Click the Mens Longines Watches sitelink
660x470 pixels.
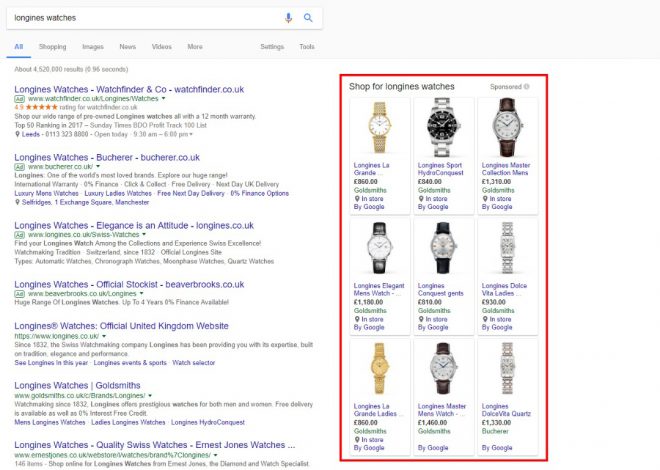coord(50,422)
